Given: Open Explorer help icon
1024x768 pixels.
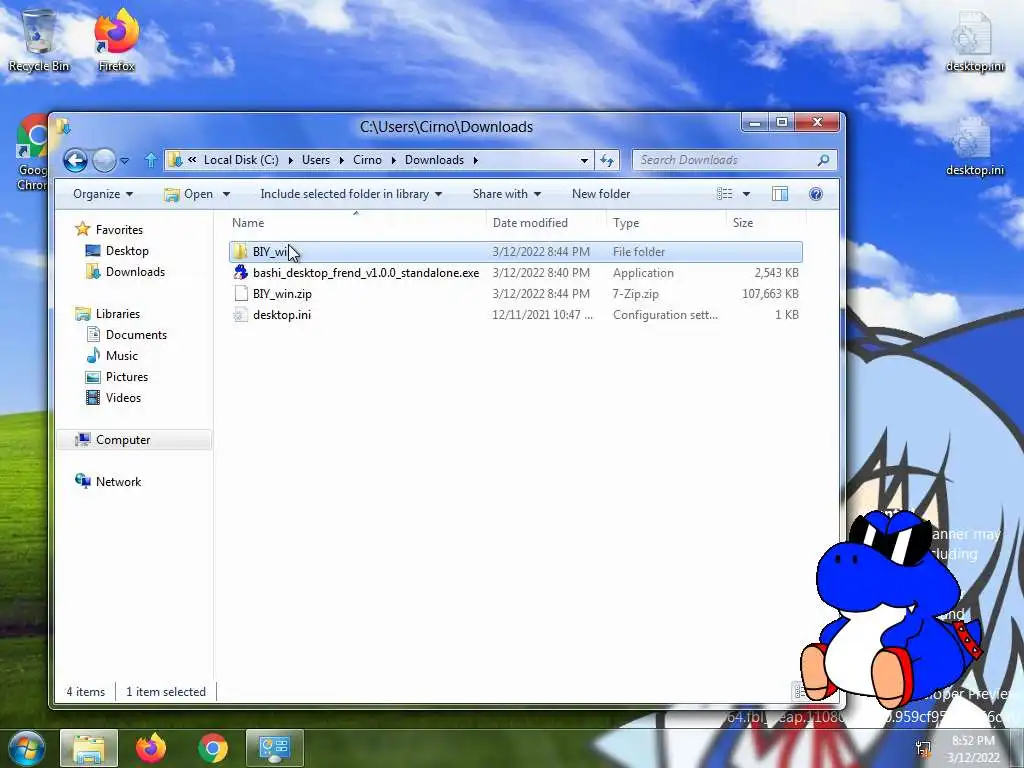Looking at the screenshot, I should (x=816, y=194).
